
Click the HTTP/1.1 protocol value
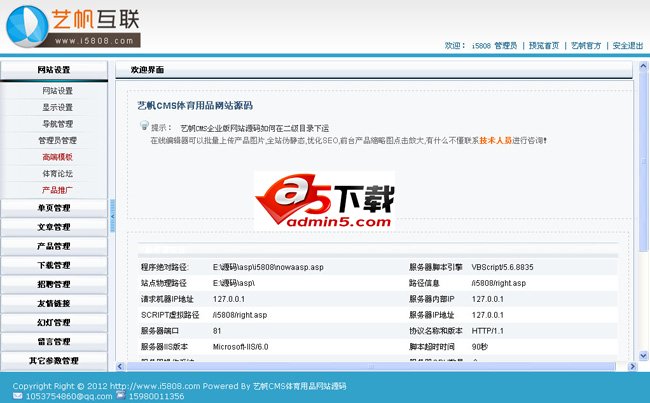click(x=488, y=331)
